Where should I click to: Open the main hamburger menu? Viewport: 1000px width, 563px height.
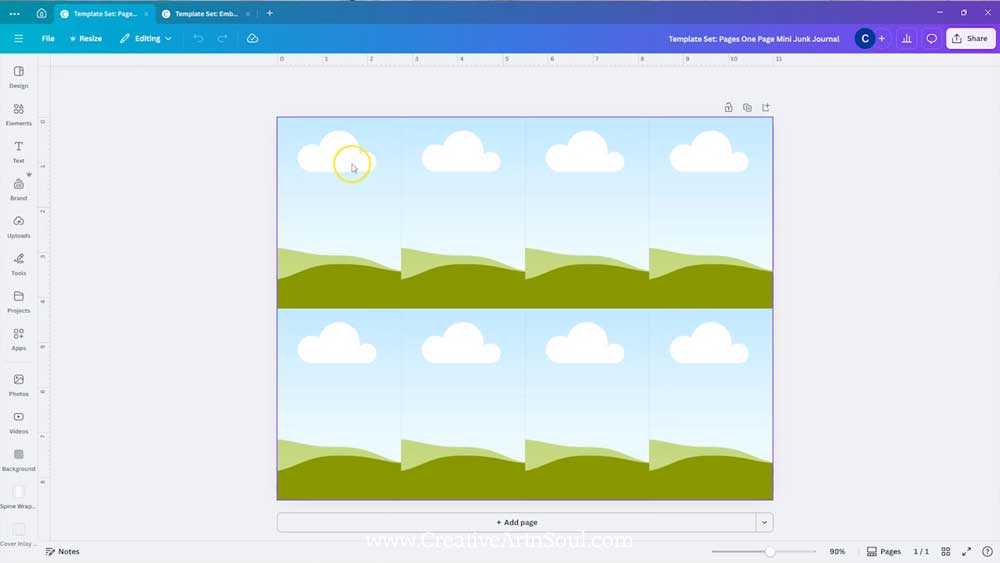[18, 38]
